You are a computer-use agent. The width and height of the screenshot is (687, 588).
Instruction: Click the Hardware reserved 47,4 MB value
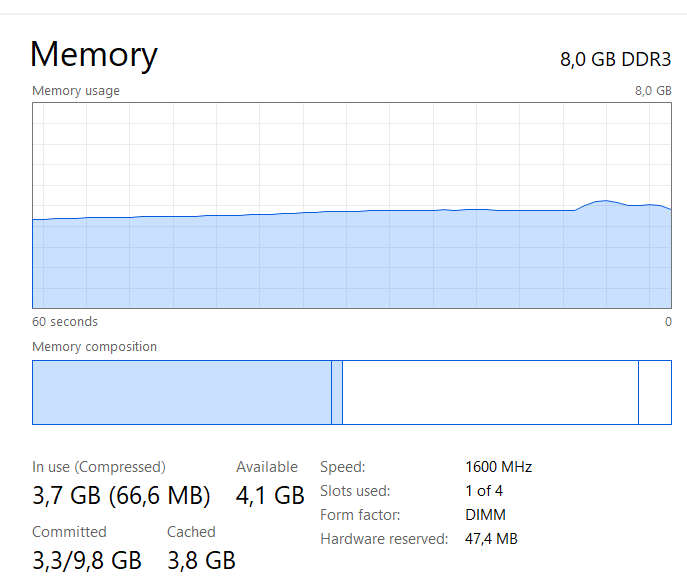491,539
